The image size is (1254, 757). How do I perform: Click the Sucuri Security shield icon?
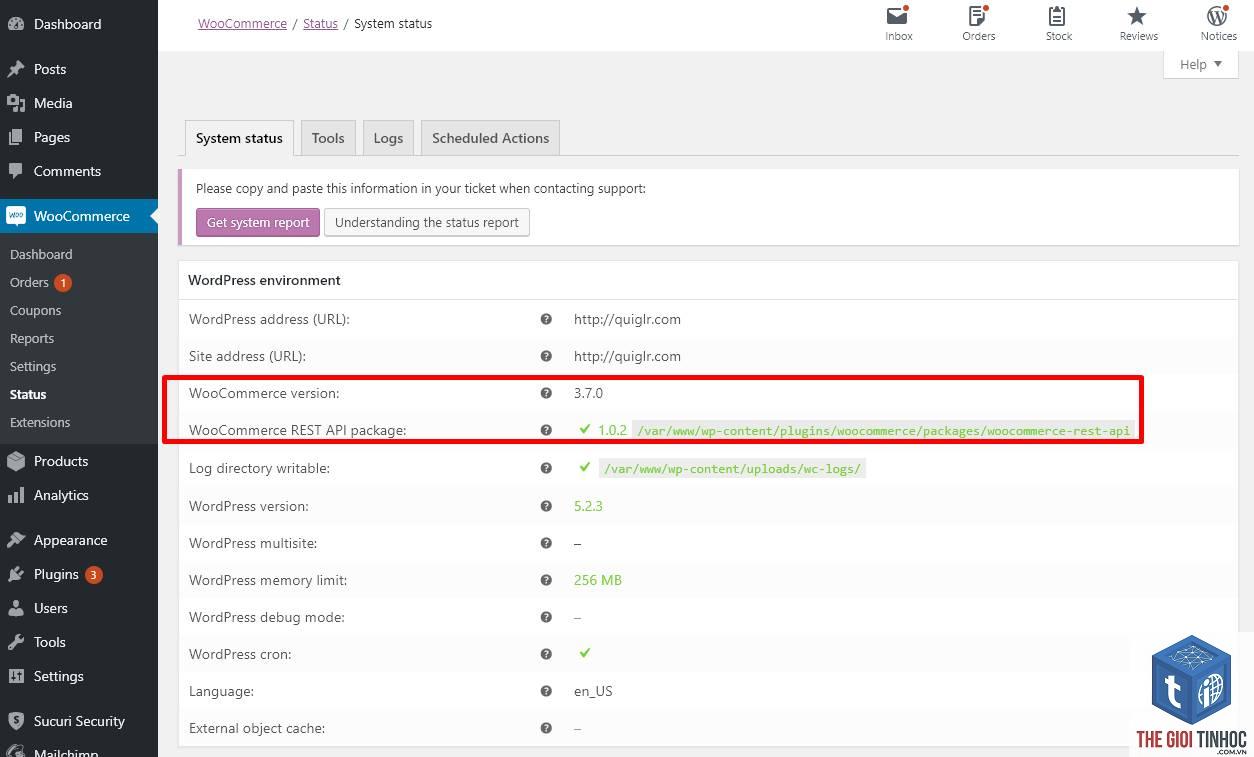click(15, 721)
